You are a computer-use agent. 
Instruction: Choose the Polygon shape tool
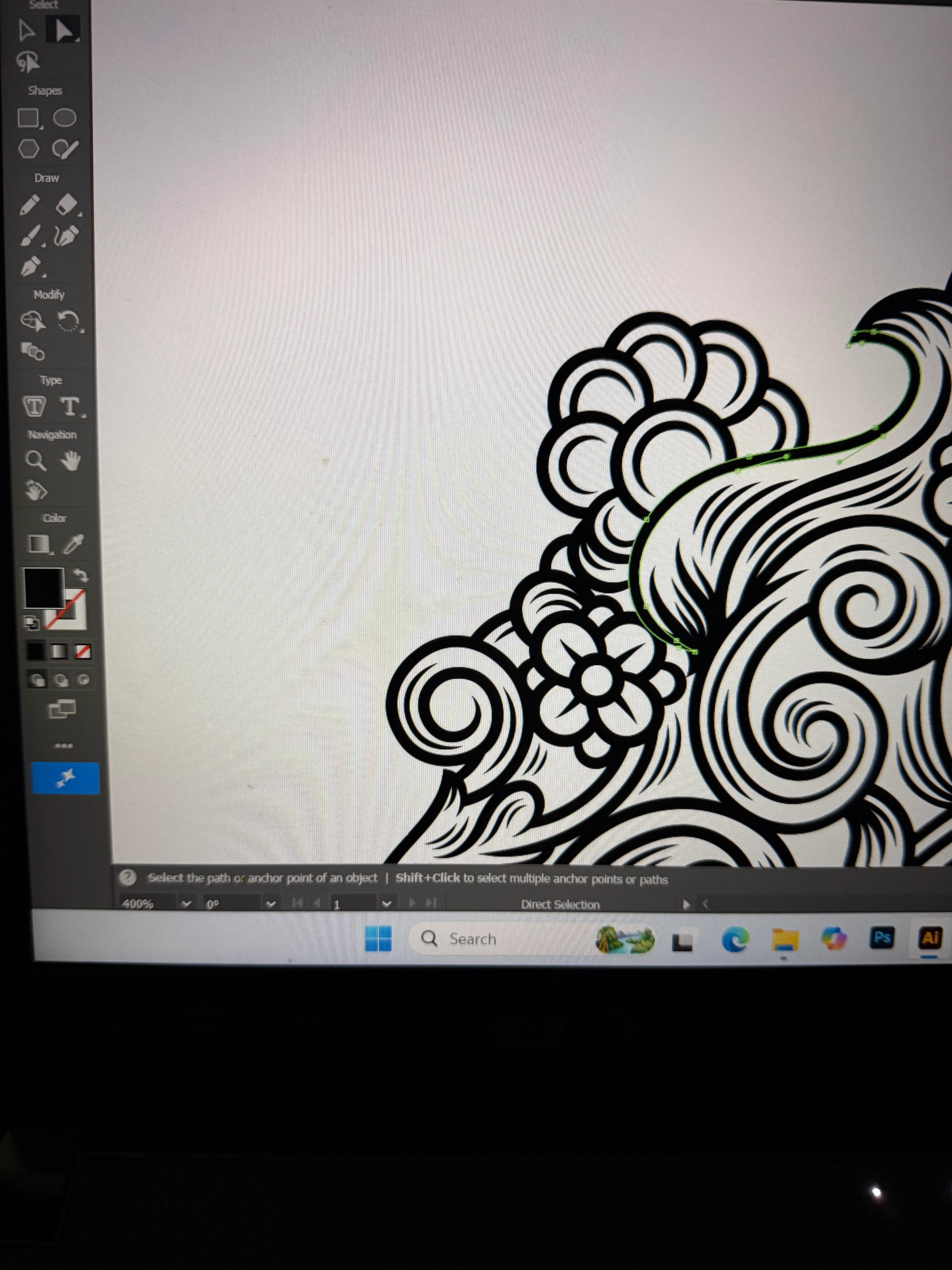pyautogui.click(x=29, y=149)
